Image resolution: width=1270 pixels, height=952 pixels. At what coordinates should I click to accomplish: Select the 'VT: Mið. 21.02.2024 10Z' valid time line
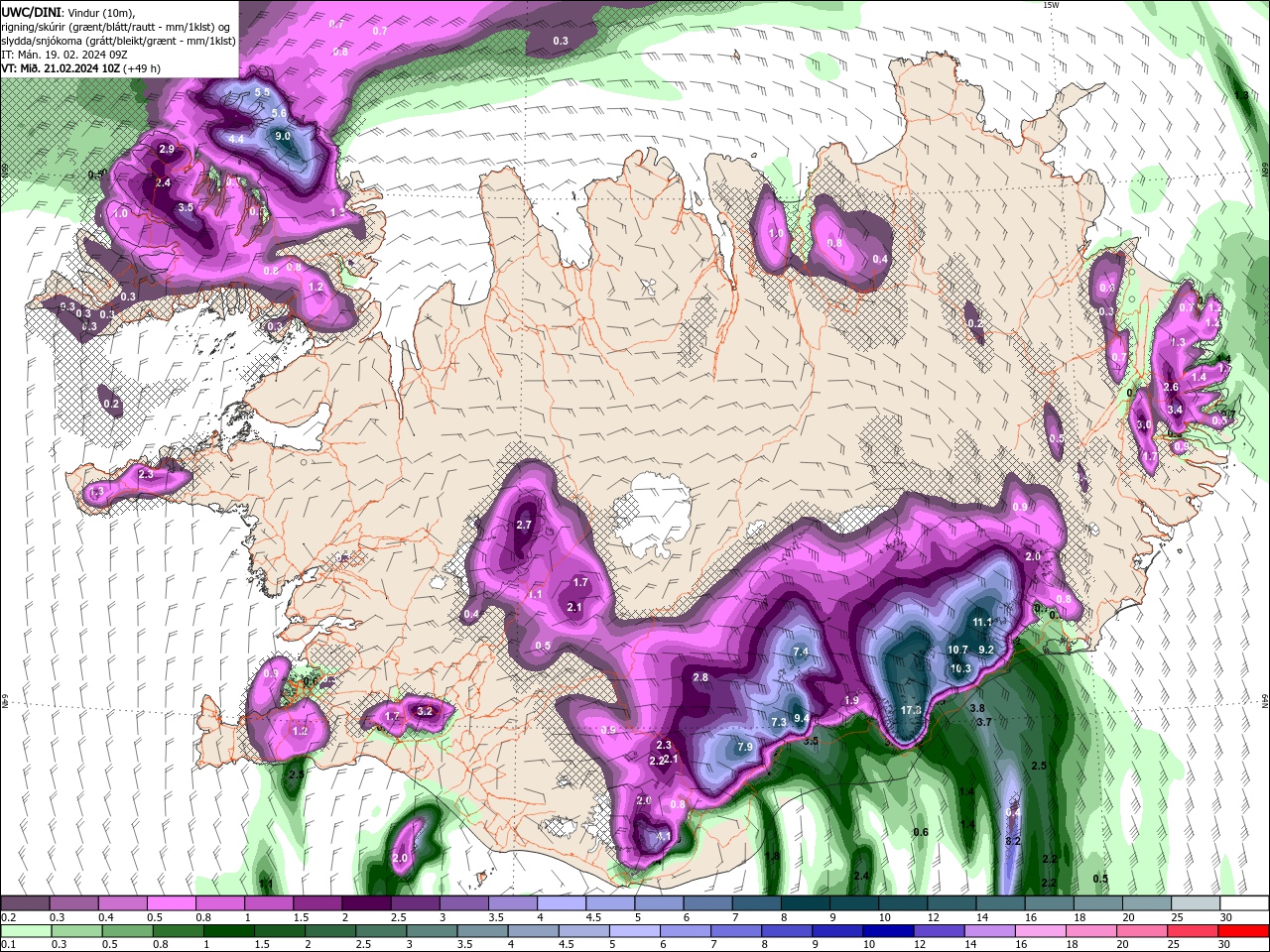tap(80, 68)
